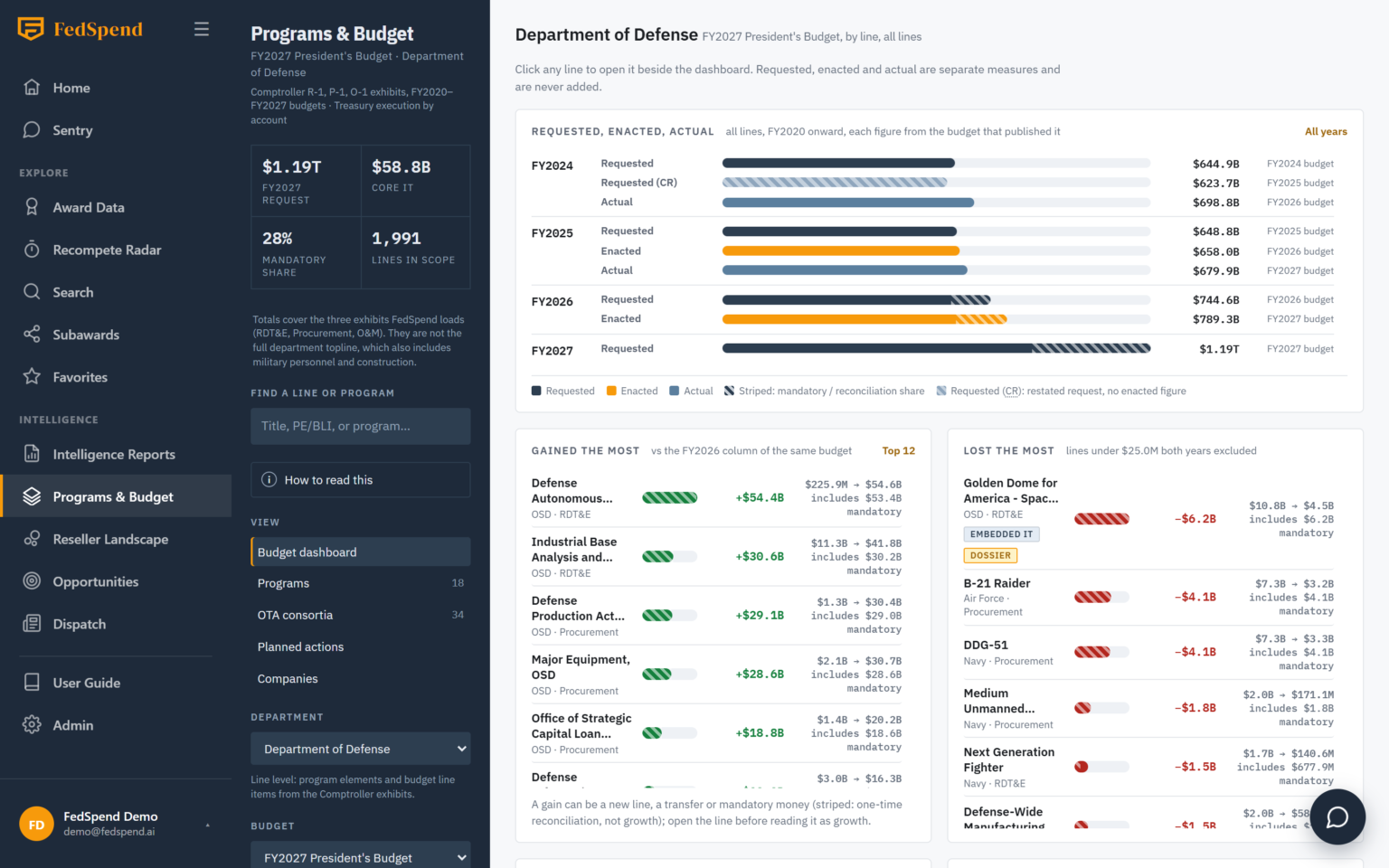Open Search magnifier icon in sidebar
Screen dimensions: 1389x868
click(x=32, y=292)
